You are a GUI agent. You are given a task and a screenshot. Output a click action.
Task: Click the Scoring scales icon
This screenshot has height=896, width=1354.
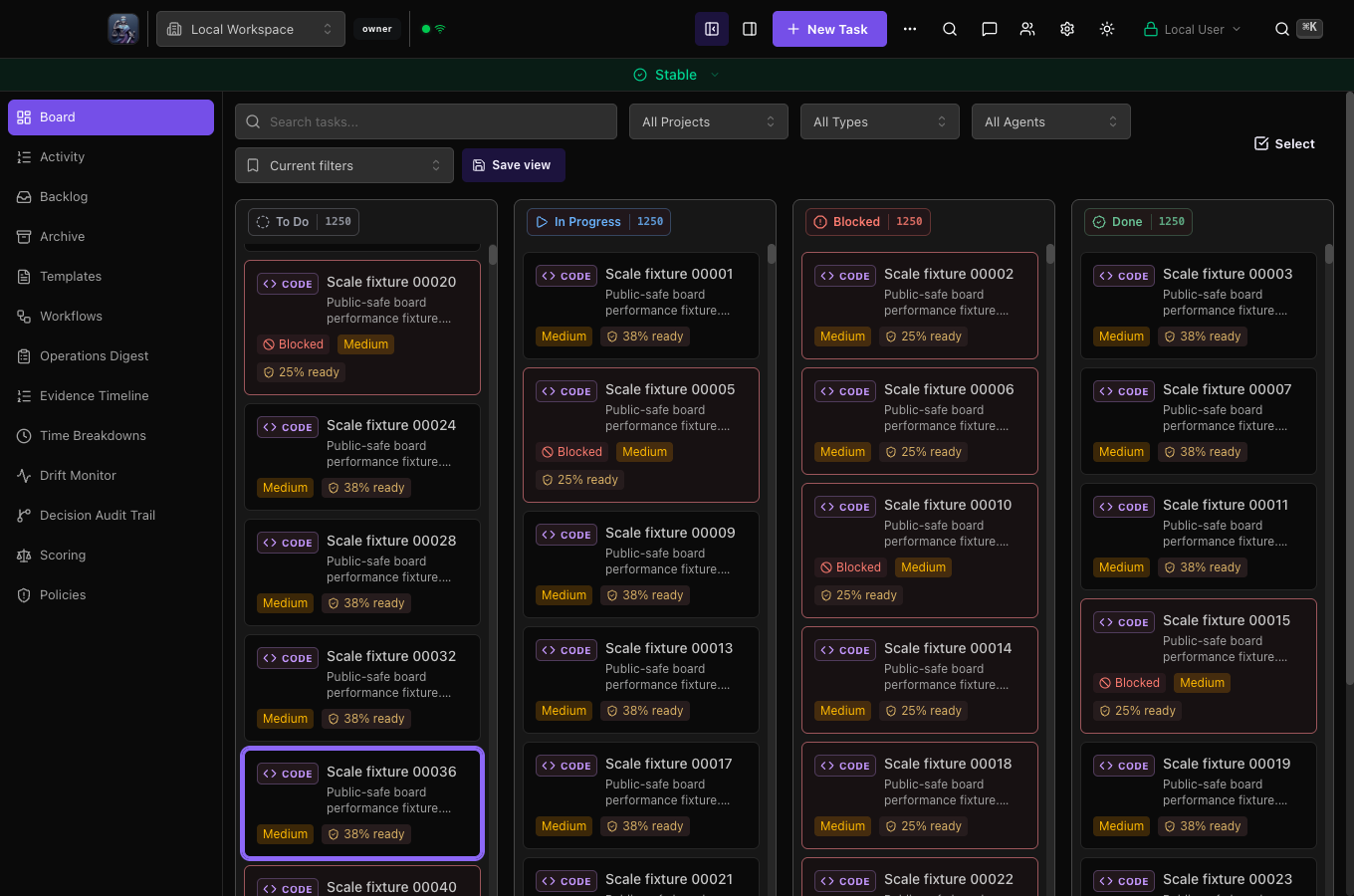coord(24,556)
